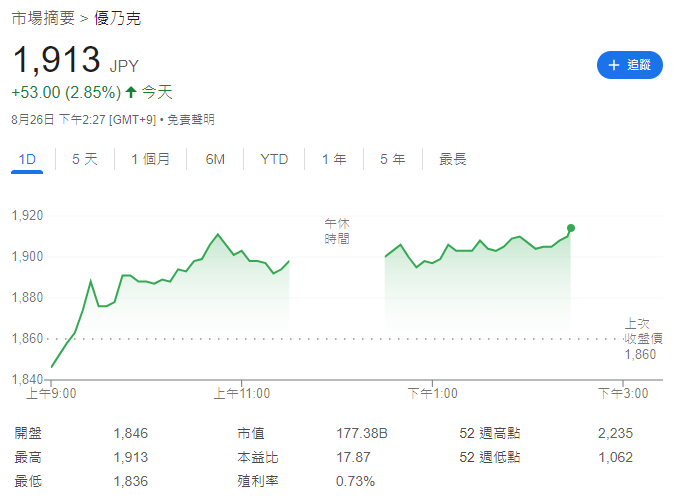The width and height of the screenshot is (688, 496).
Task: Click the green up arrow beside 今天
Action: tap(130, 93)
